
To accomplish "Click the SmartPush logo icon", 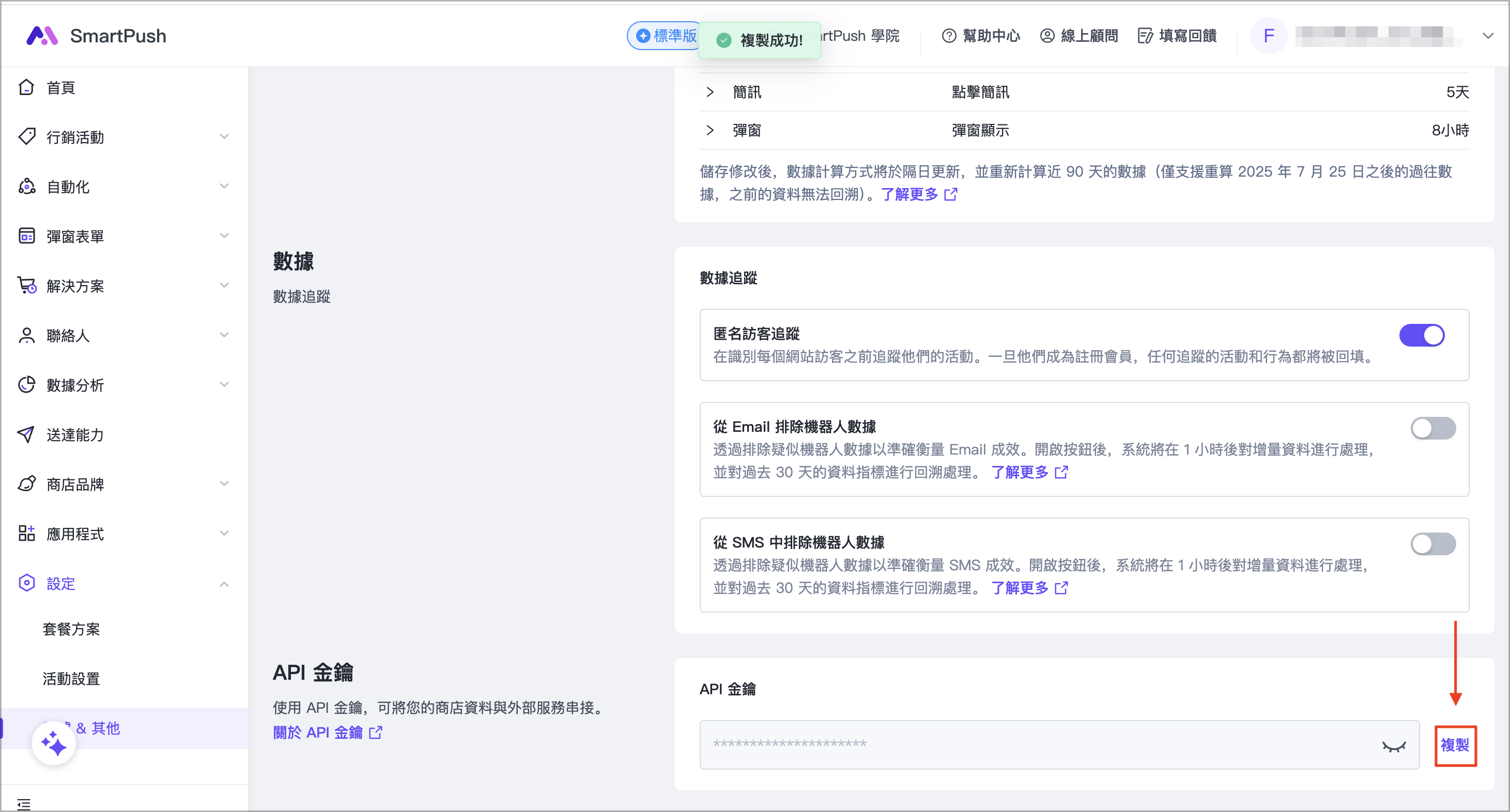I will [x=42, y=36].
